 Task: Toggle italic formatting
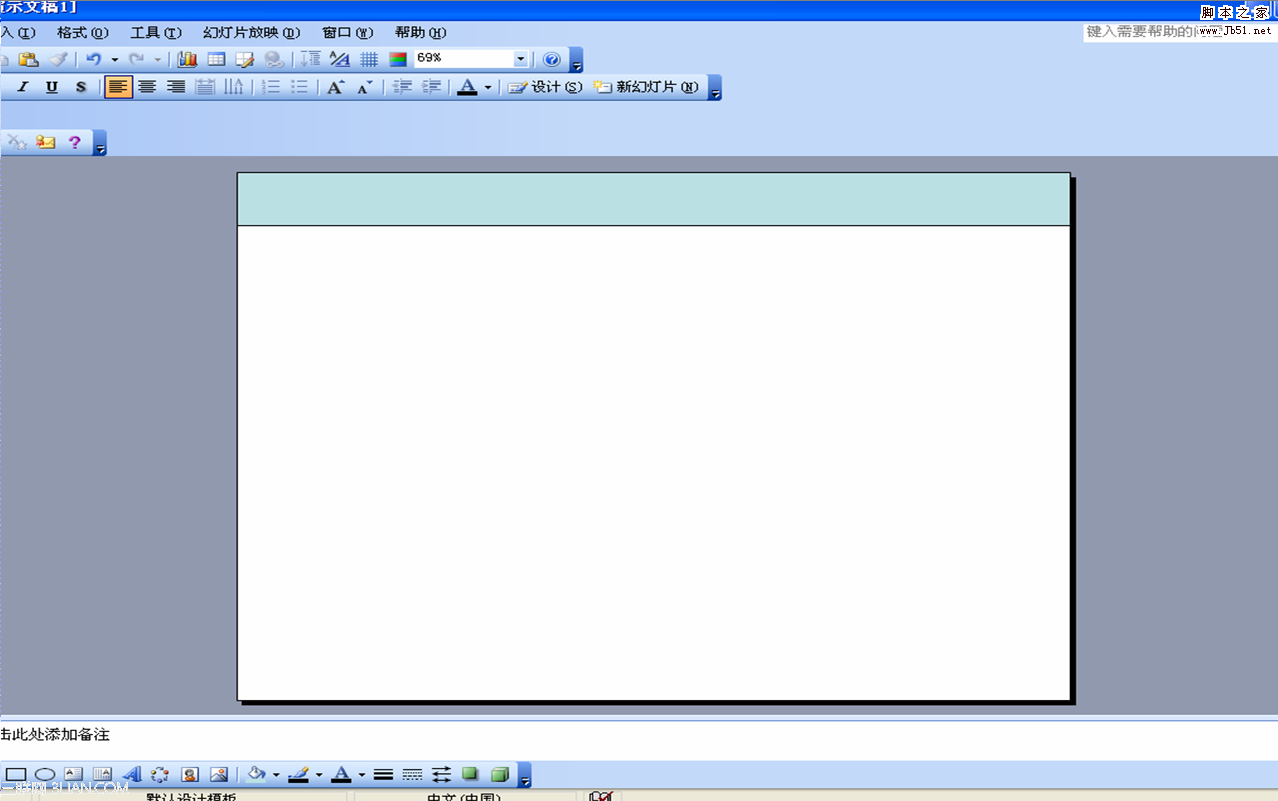coord(23,88)
